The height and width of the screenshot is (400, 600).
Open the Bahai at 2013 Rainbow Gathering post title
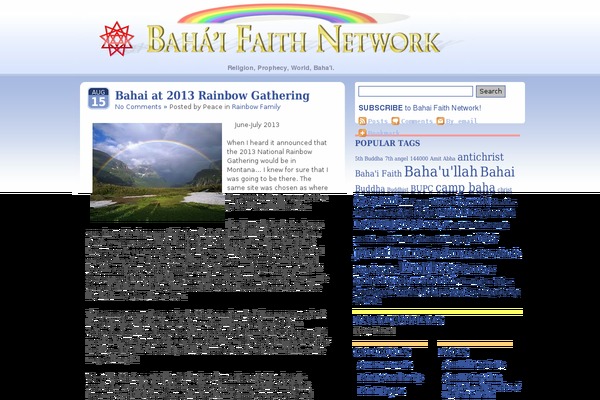point(212,95)
